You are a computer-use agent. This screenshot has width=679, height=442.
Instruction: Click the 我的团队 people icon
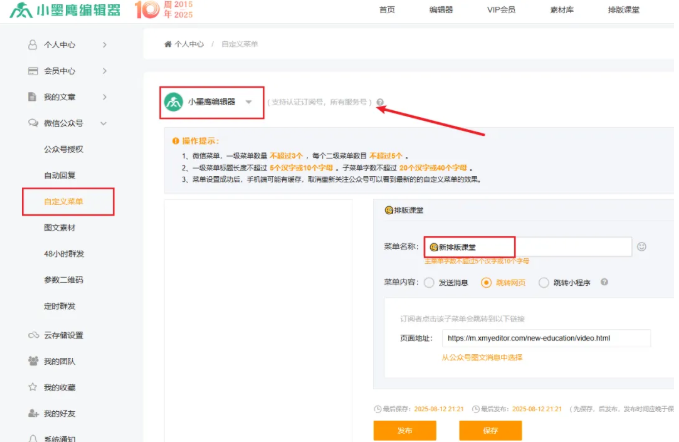click(x=34, y=361)
